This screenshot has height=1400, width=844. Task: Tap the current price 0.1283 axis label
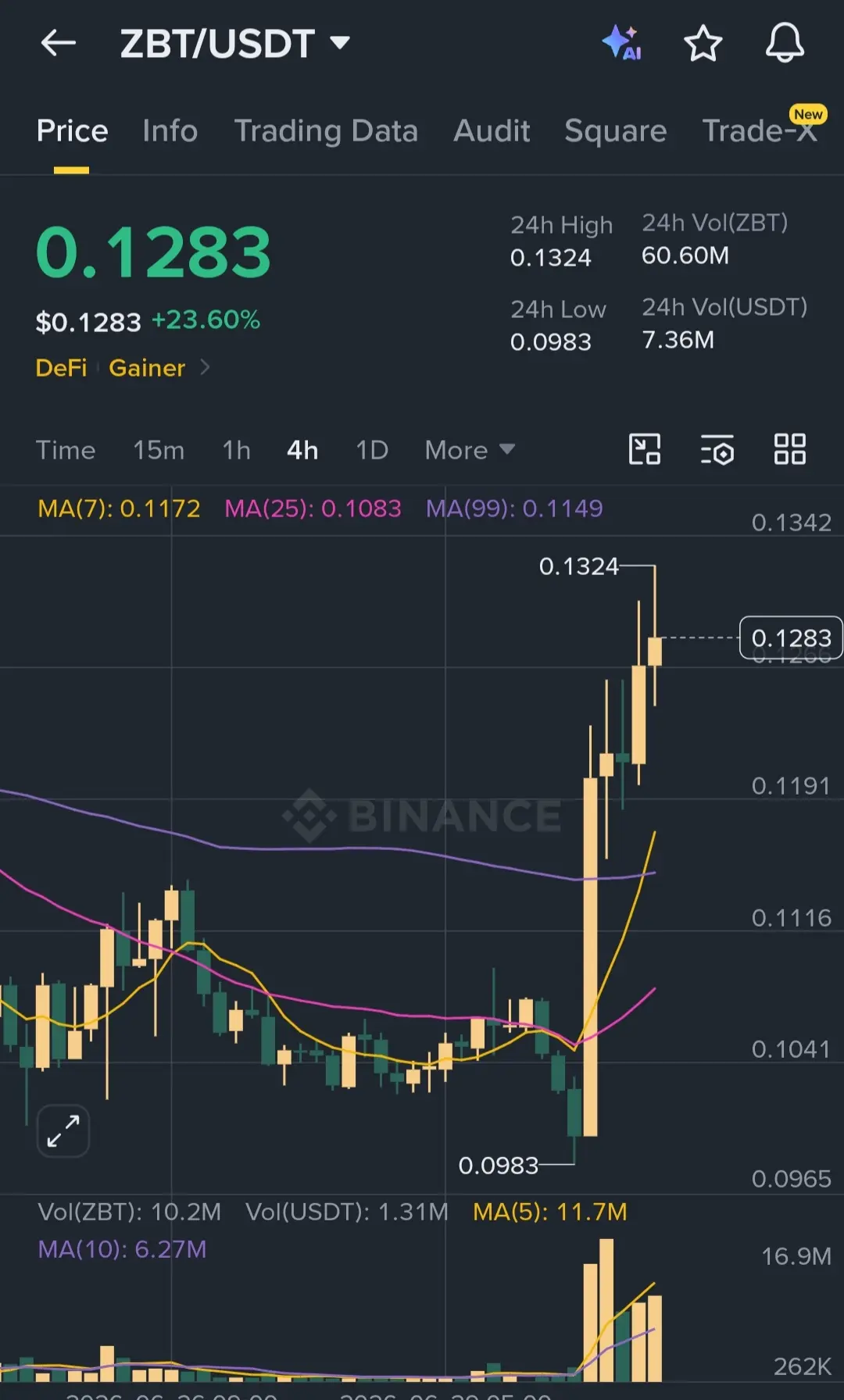pyautogui.click(x=791, y=638)
